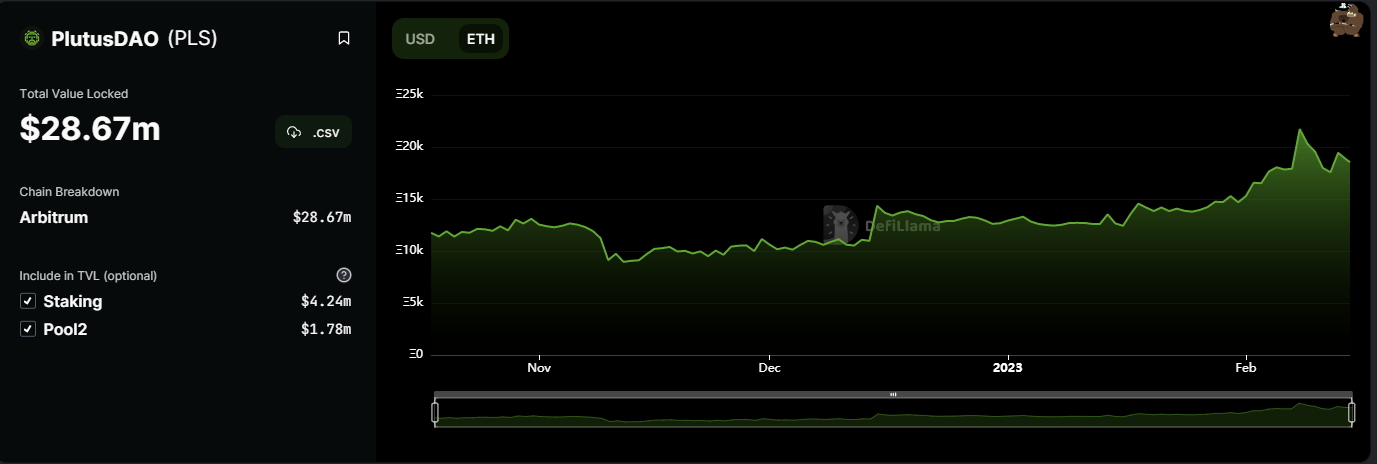Download data with the .csv button
The image size is (1377, 464).
click(x=313, y=132)
